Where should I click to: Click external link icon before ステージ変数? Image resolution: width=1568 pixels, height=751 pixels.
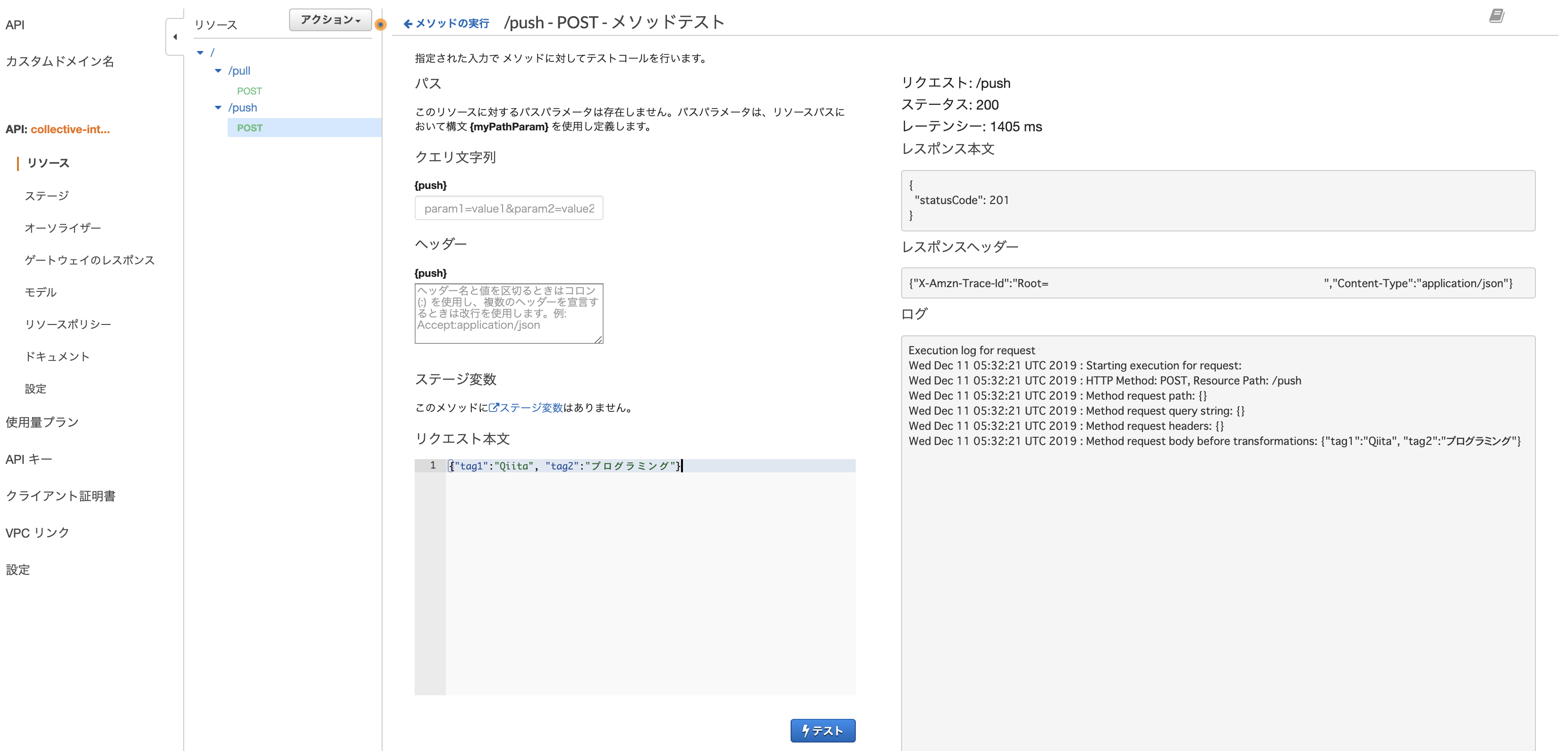[494, 408]
